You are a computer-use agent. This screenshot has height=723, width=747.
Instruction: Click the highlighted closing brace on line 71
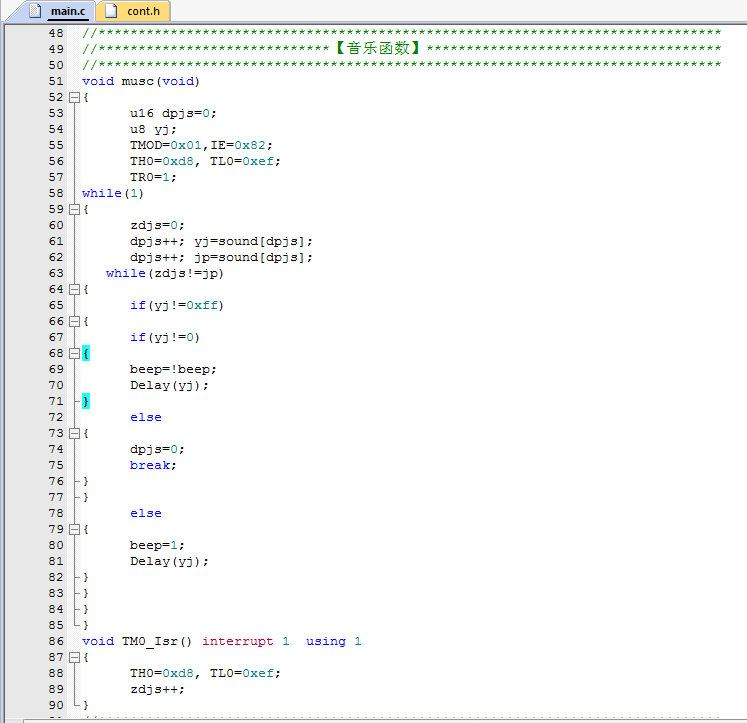tap(86, 402)
